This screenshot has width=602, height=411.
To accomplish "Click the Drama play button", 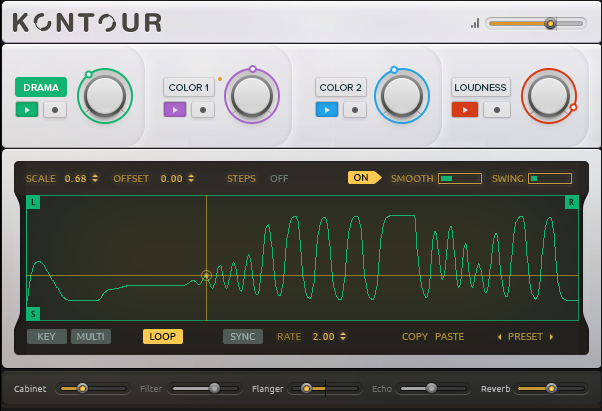I will [27, 110].
